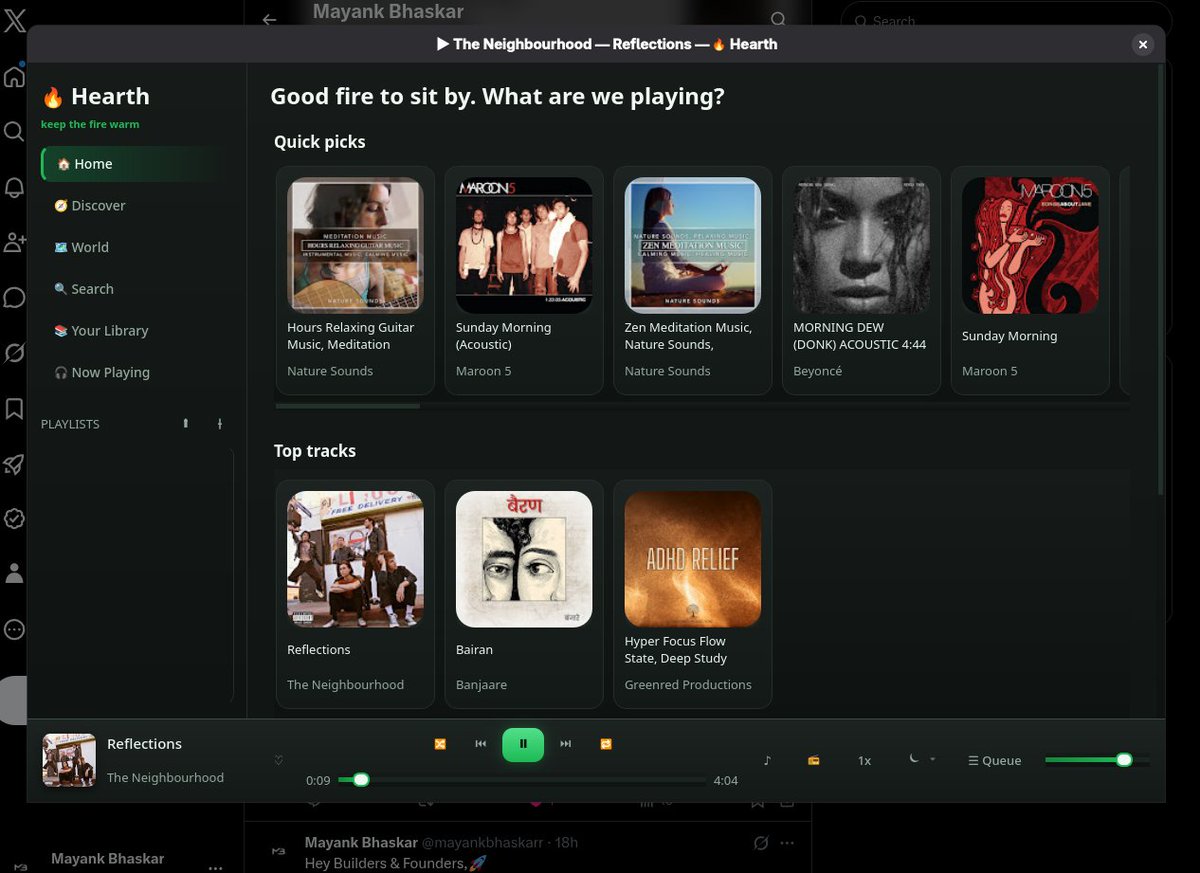Open X Explore magnifier icon
Viewport: 1200px width, 873px height.
(x=14, y=131)
